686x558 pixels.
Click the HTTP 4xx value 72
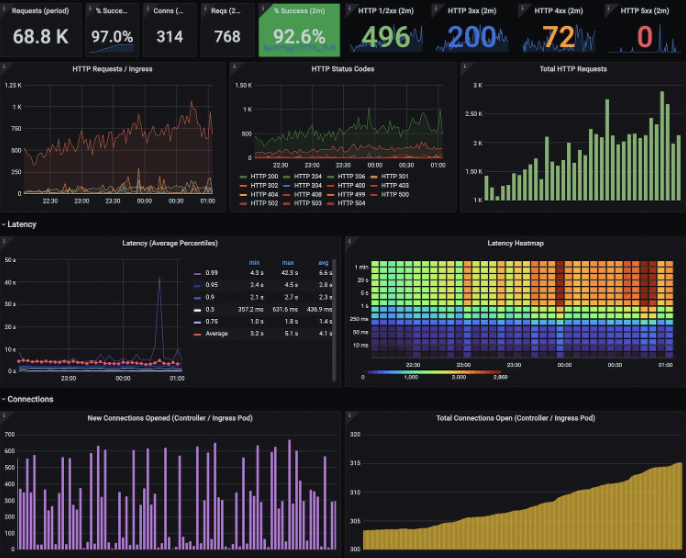click(x=558, y=37)
